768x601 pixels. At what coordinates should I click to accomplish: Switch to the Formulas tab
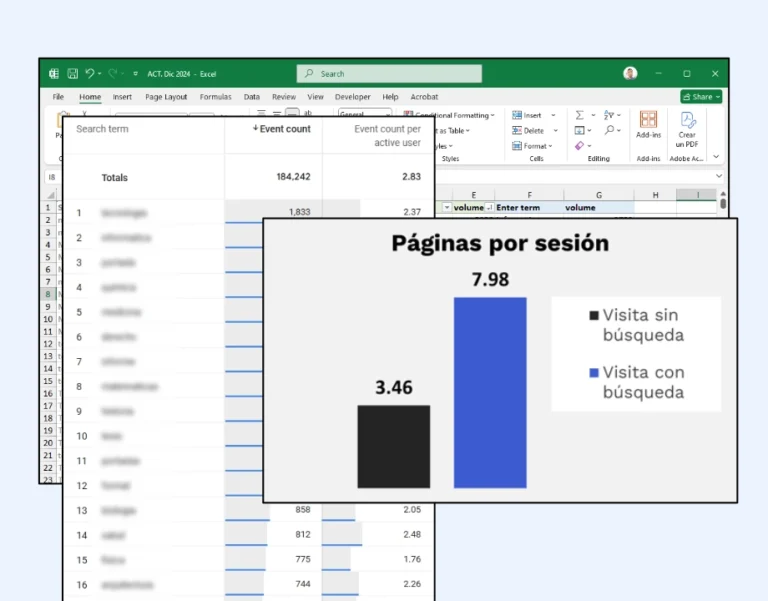215,97
